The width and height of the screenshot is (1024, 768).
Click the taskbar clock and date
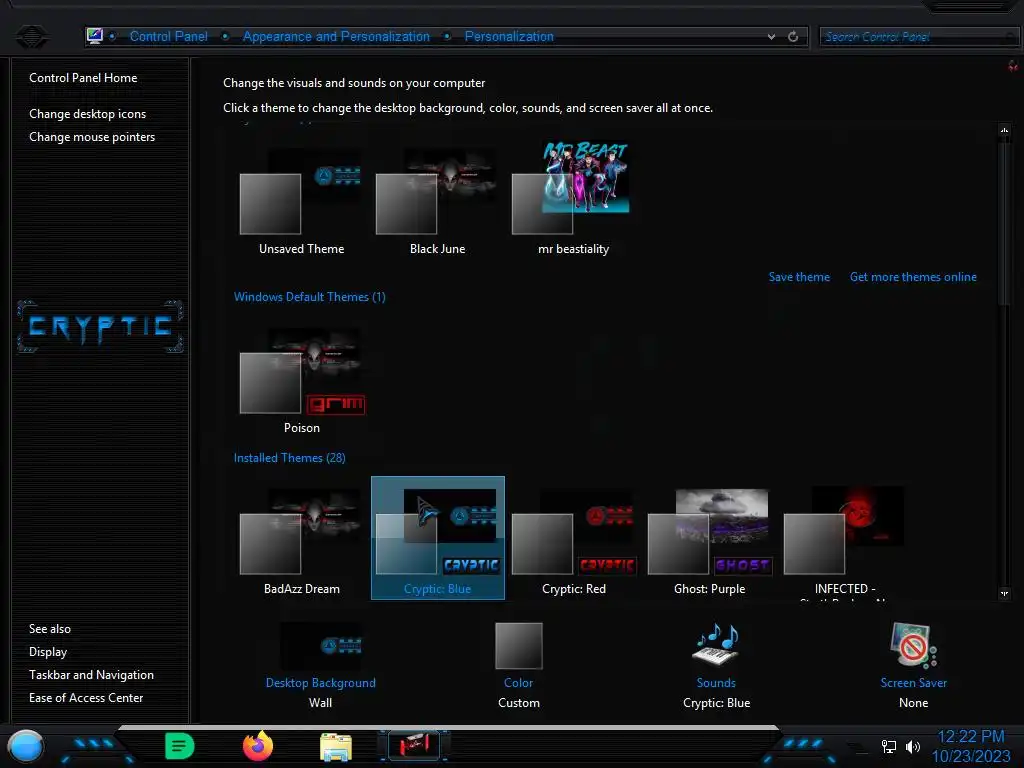pos(971,746)
